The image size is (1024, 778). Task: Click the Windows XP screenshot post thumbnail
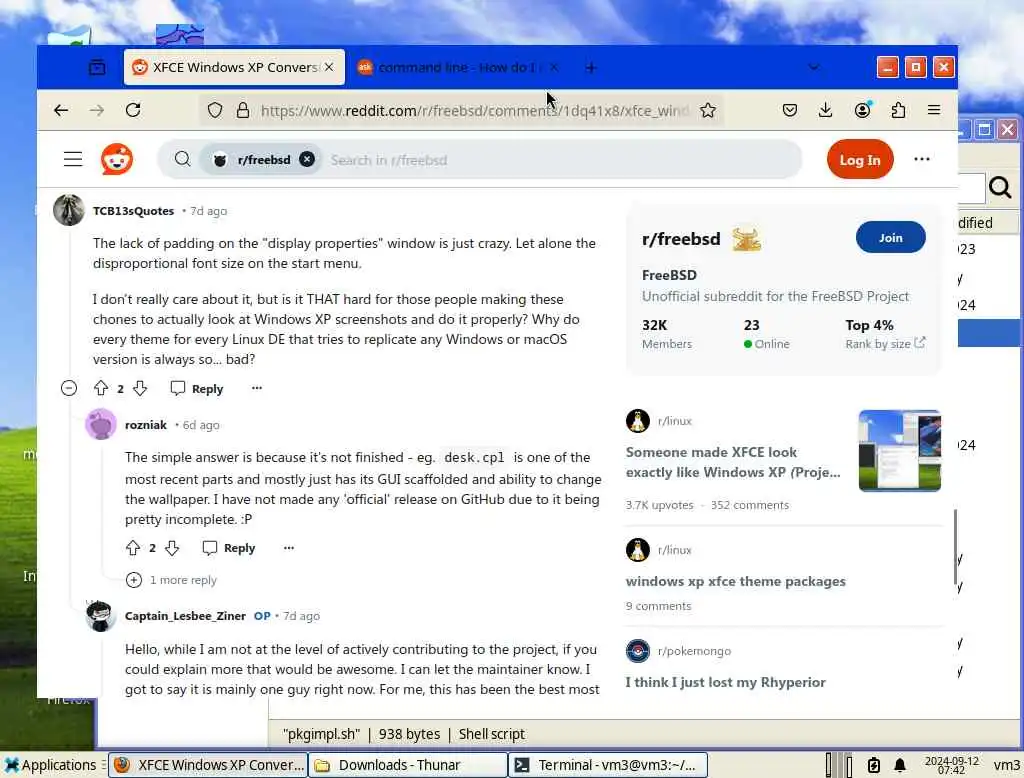[899, 451]
